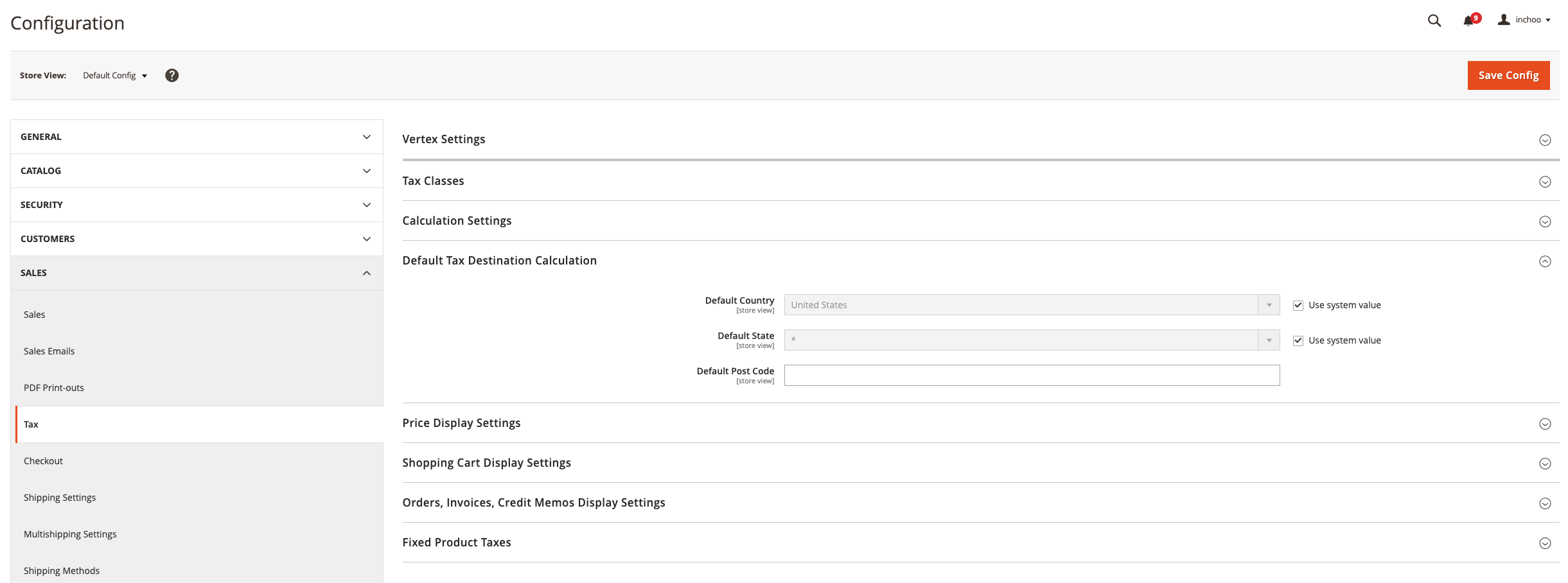
Task: Expand Tax Classes via its circle chevron
Action: [x=1545, y=182]
